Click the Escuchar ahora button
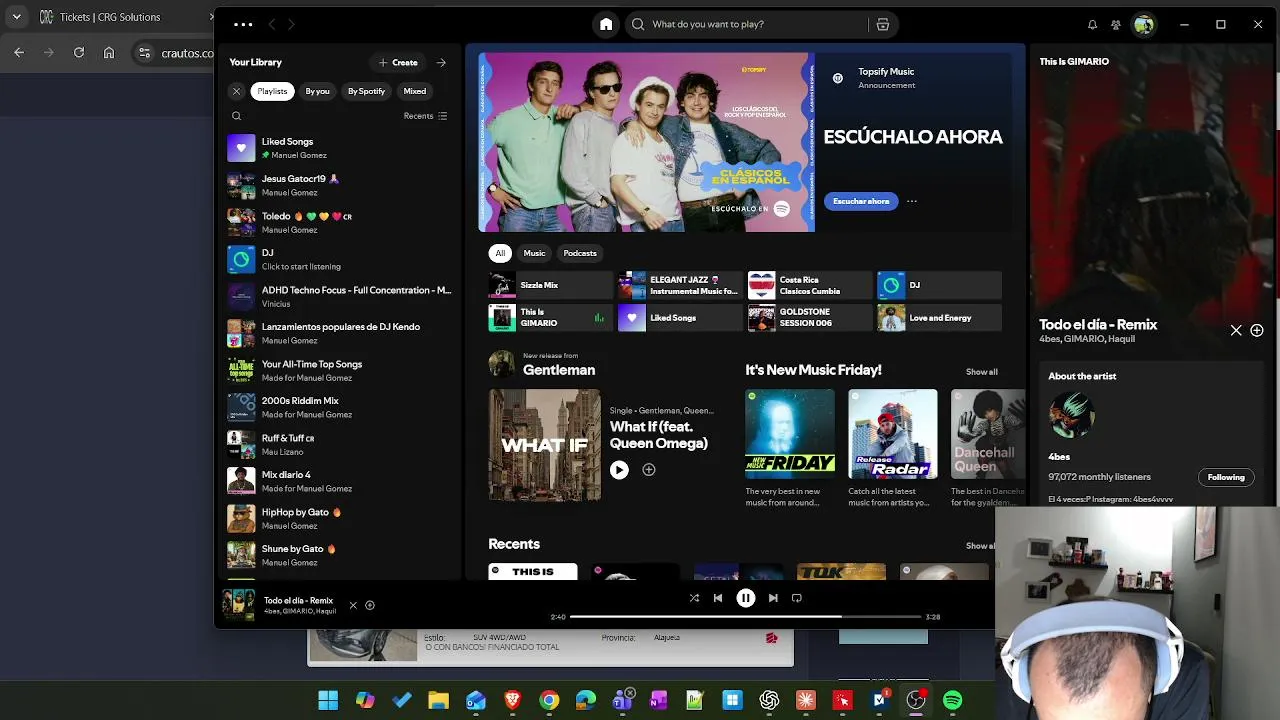Screen dimensions: 1280x720 [861, 201]
